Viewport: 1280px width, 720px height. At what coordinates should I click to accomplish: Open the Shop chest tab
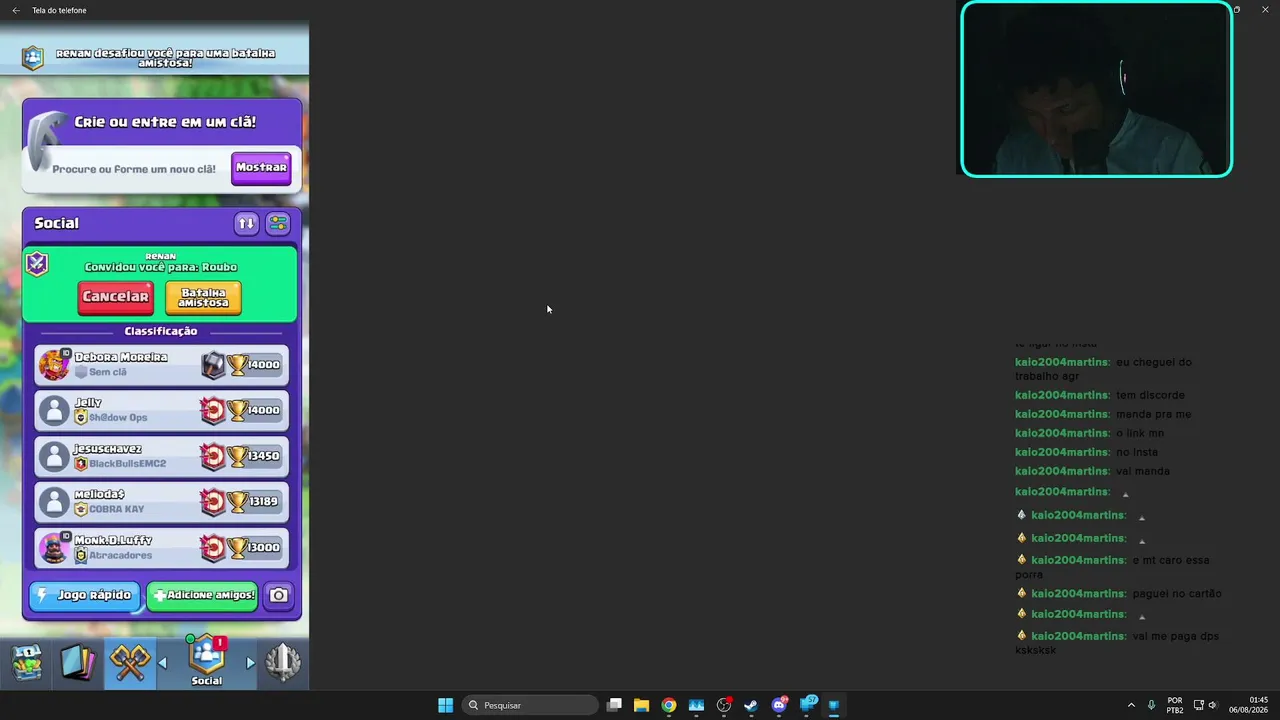pyautogui.click(x=27, y=662)
